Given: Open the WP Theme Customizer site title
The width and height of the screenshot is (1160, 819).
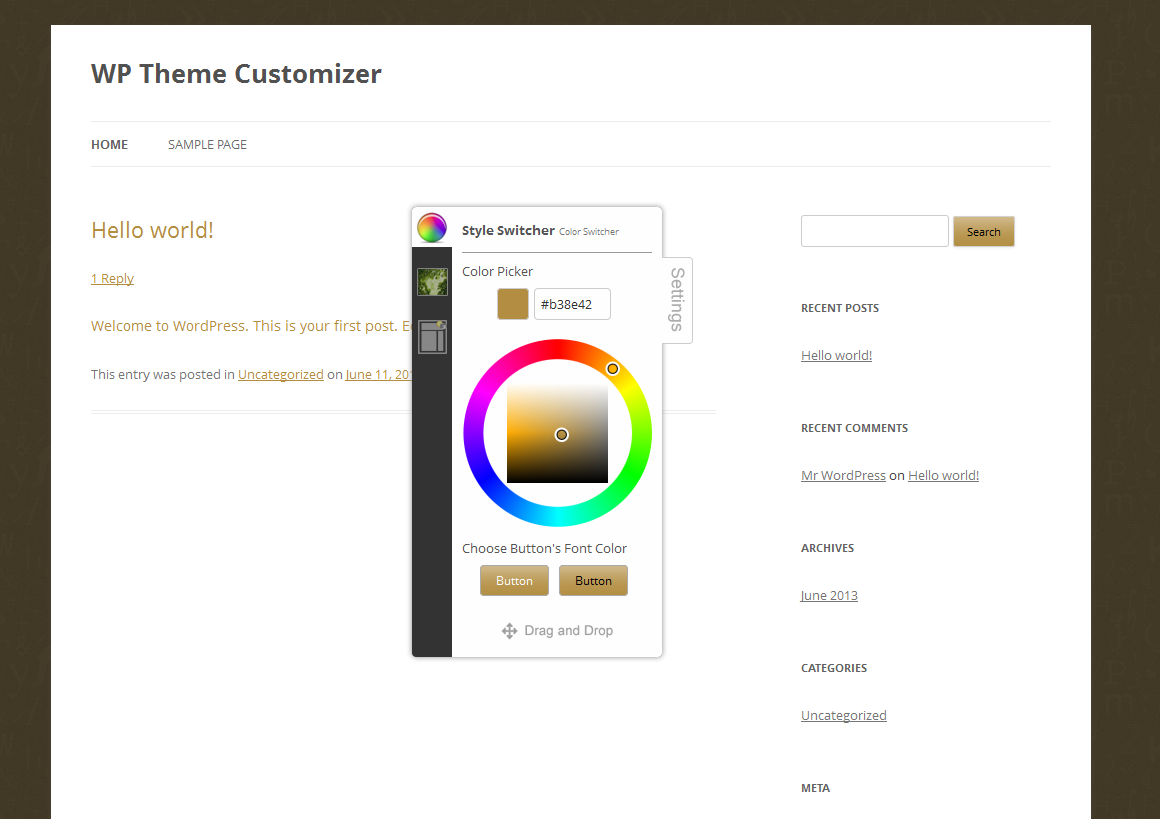Looking at the screenshot, I should click(236, 74).
